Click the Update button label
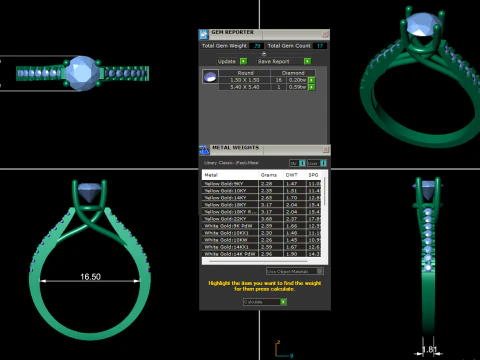Image resolution: width=480 pixels, height=360 pixels. click(227, 61)
